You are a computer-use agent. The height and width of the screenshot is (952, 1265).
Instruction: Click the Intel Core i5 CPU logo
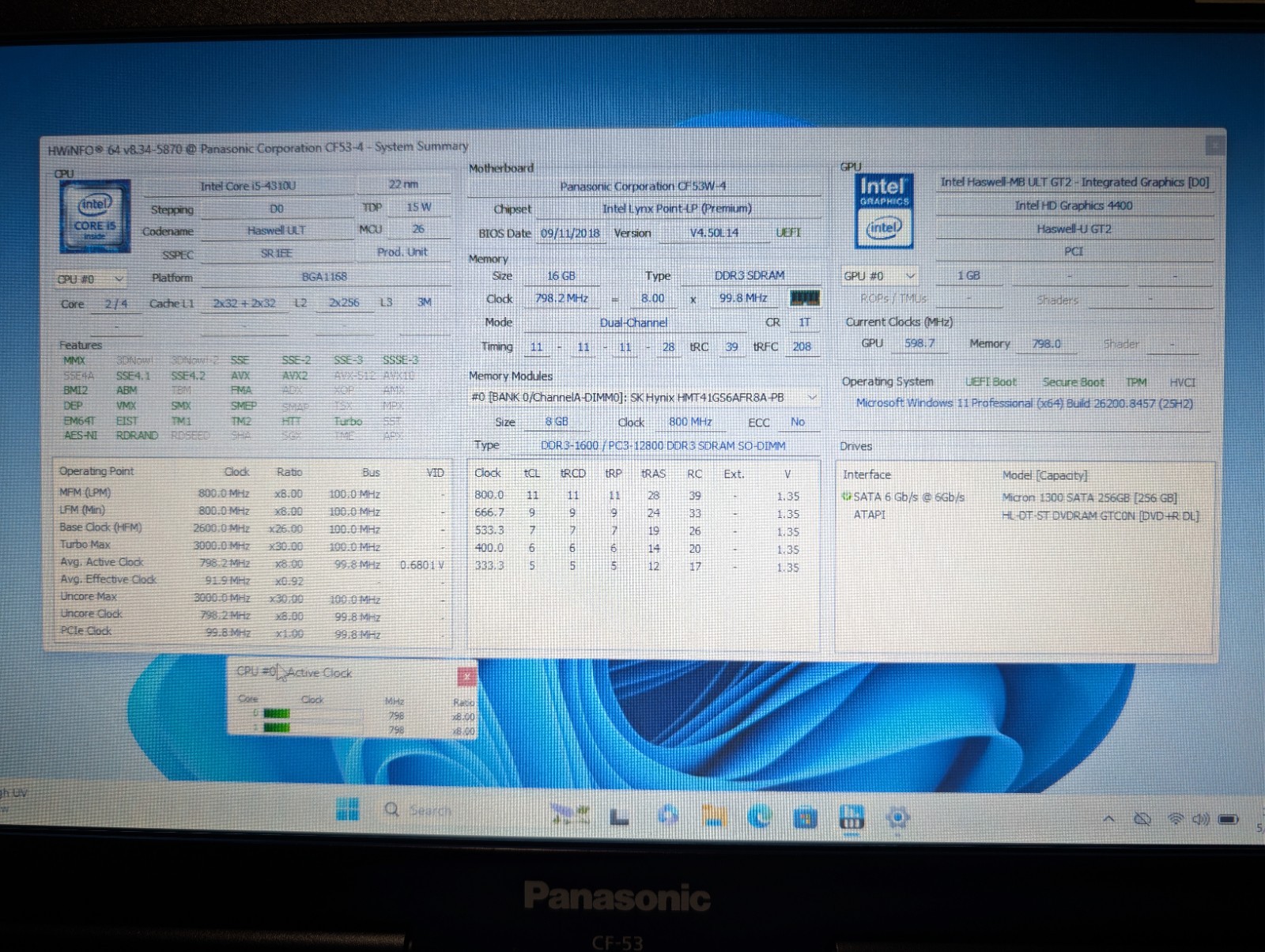click(x=95, y=217)
